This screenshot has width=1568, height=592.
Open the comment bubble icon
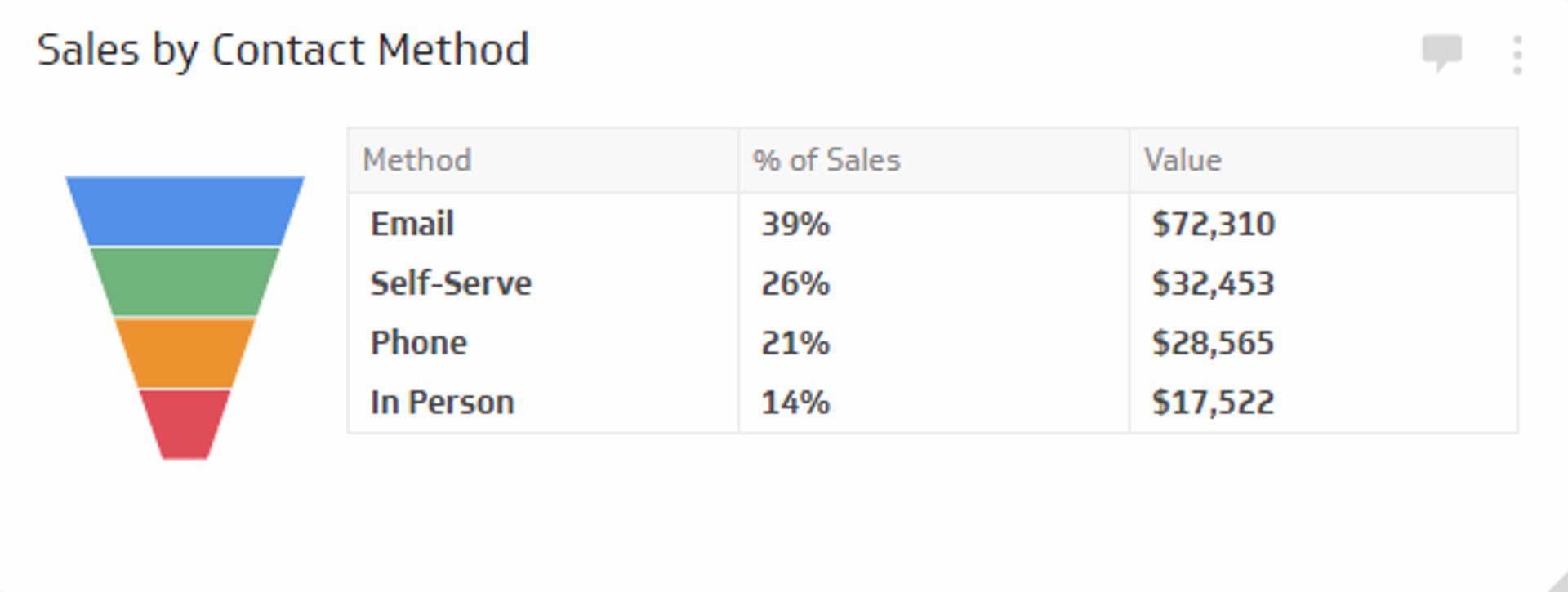1442,51
